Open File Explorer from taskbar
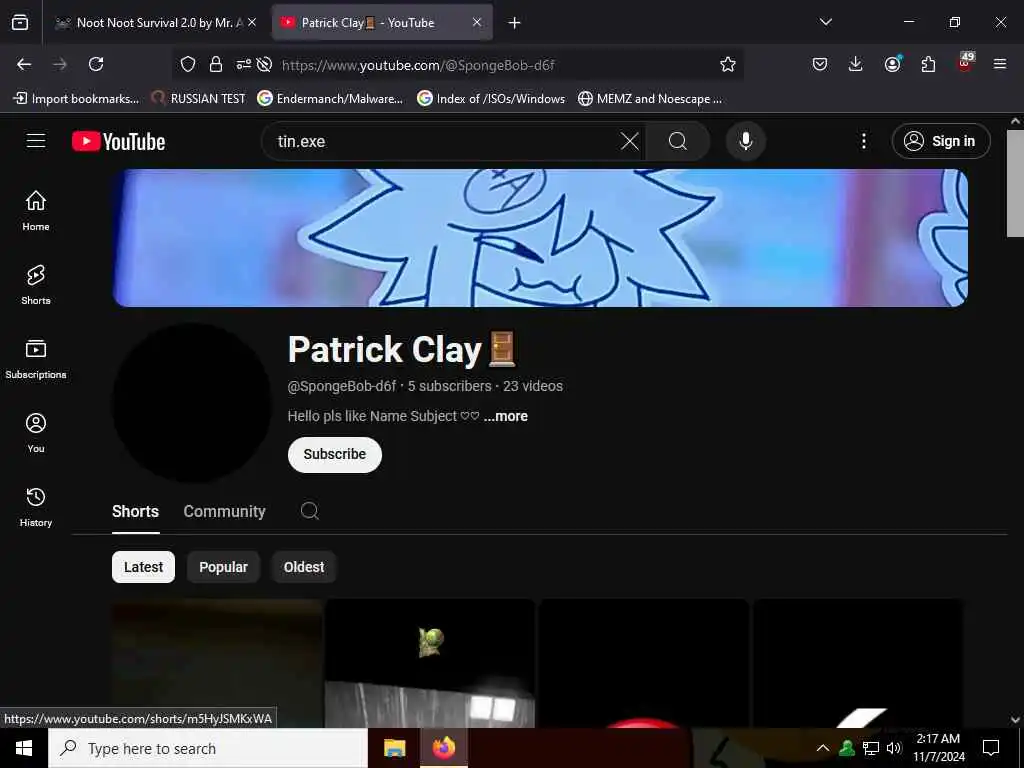Image resolution: width=1024 pixels, height=768 pixels. (394, 748)
